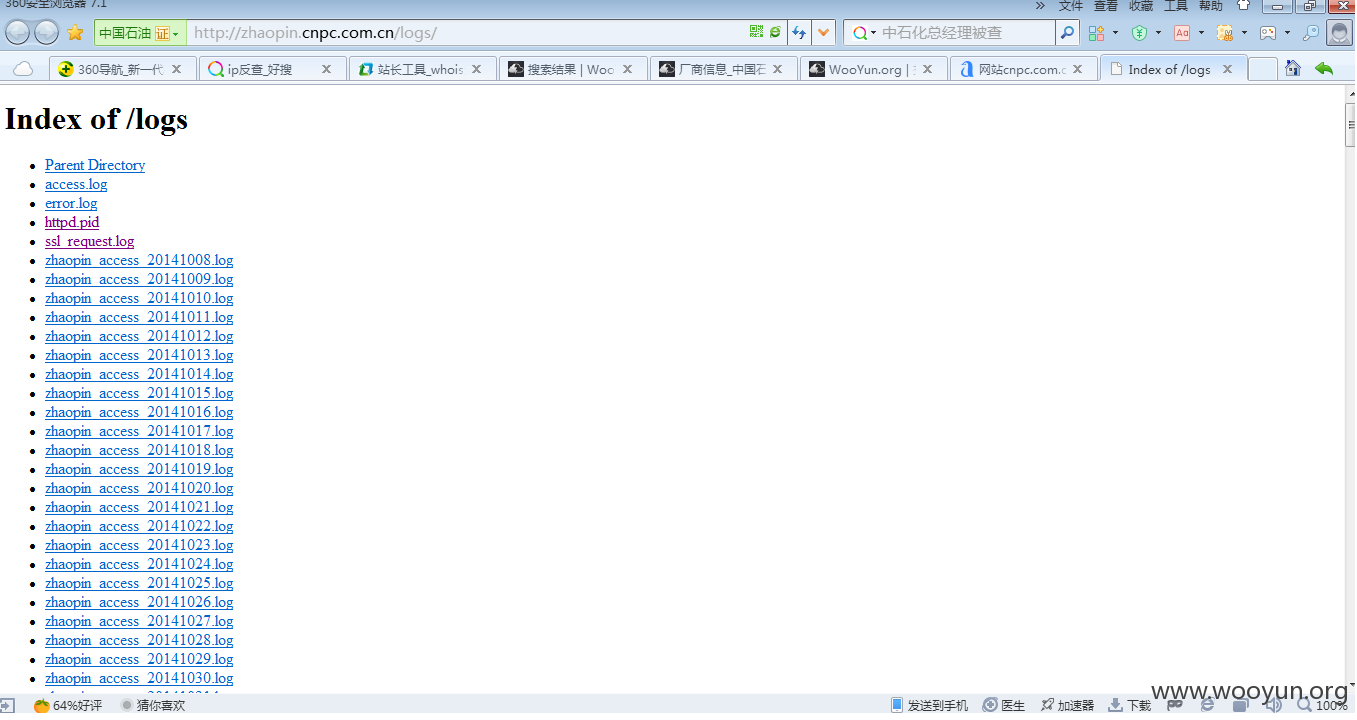
Task: Open a new tab with blank tab button
Action: 1262,68
